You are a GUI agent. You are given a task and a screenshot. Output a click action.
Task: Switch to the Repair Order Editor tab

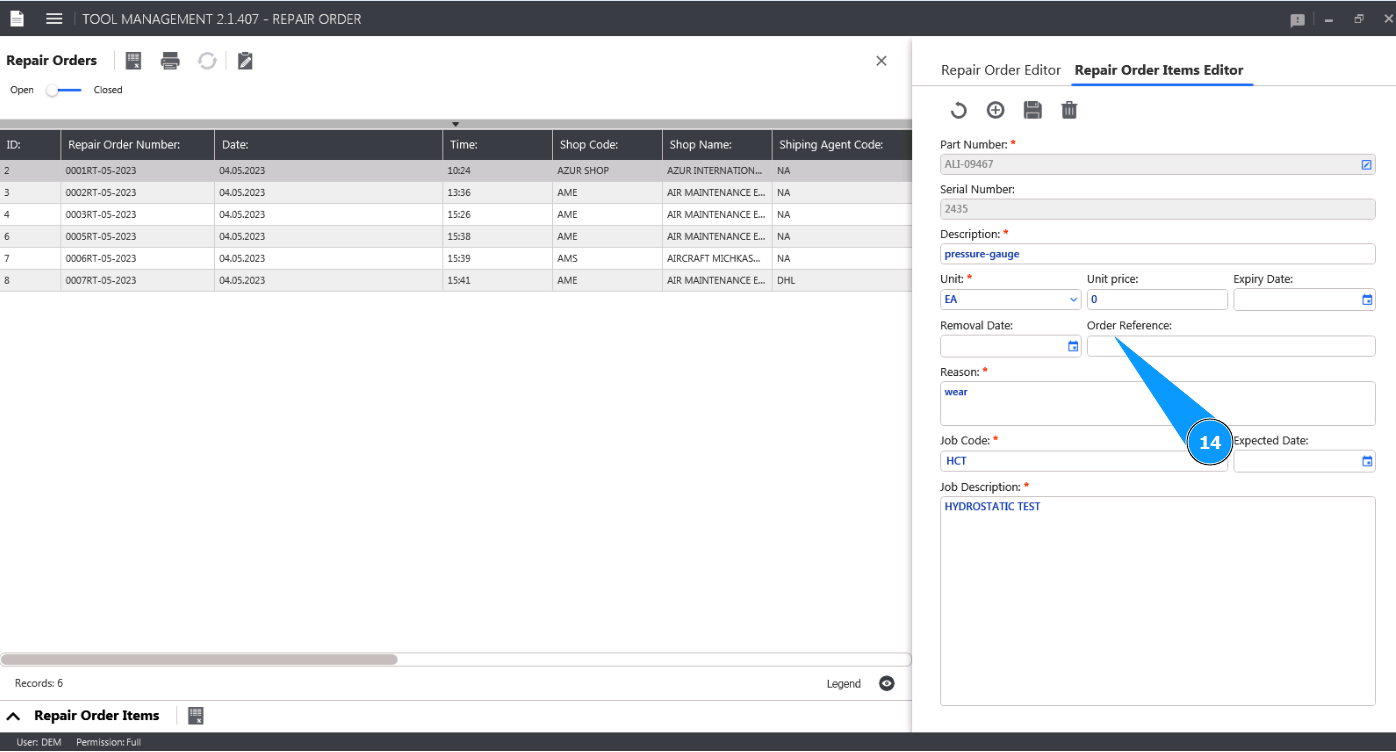[1000, 70]
